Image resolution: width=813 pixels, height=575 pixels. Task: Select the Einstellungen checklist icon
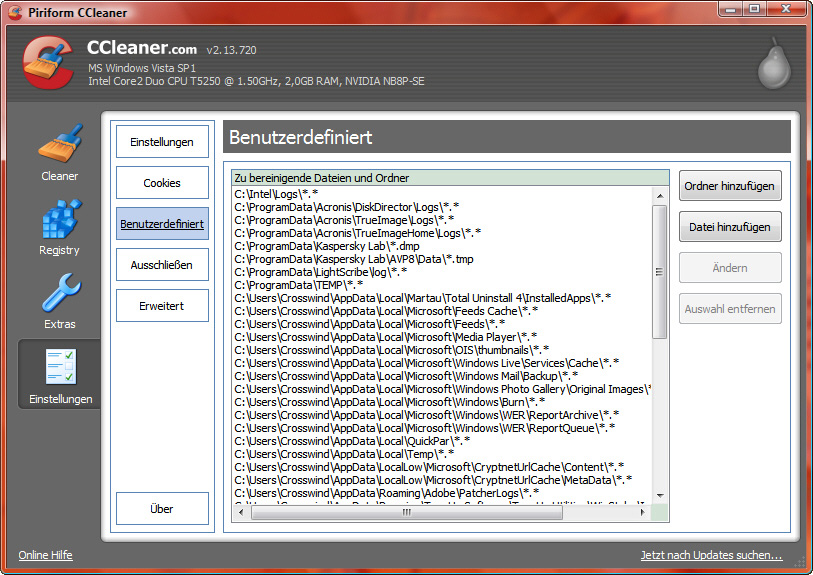pos(59,367)
